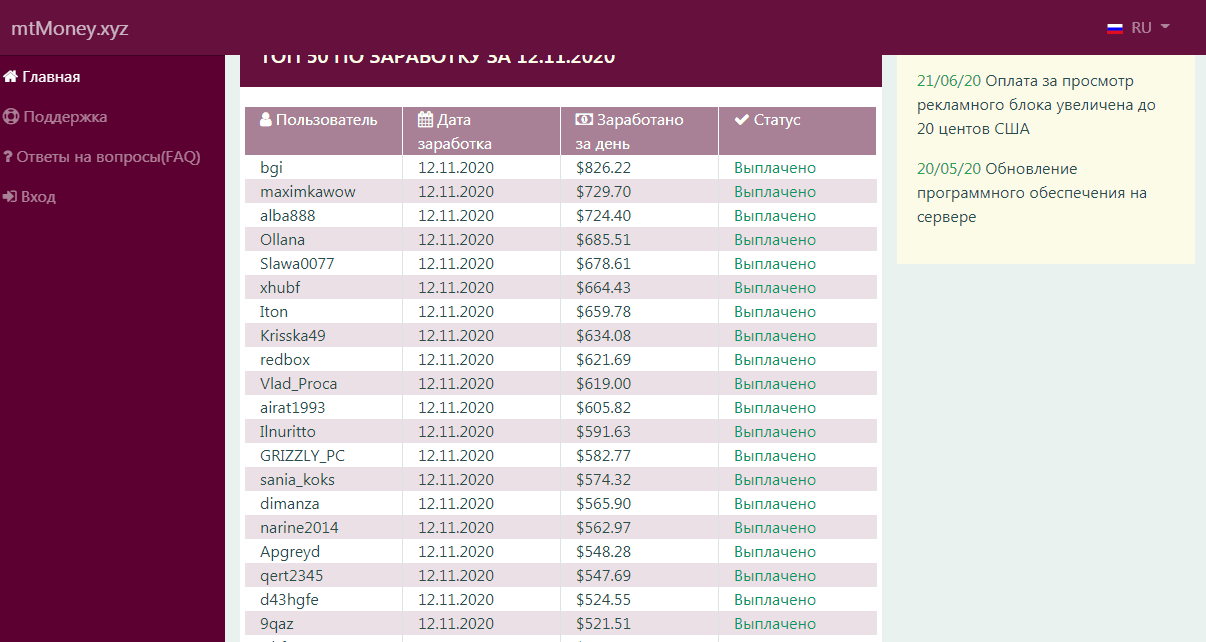Click the calendar icon in Дата заработка header
The image size is (1206, 642).
pos(425,120)
